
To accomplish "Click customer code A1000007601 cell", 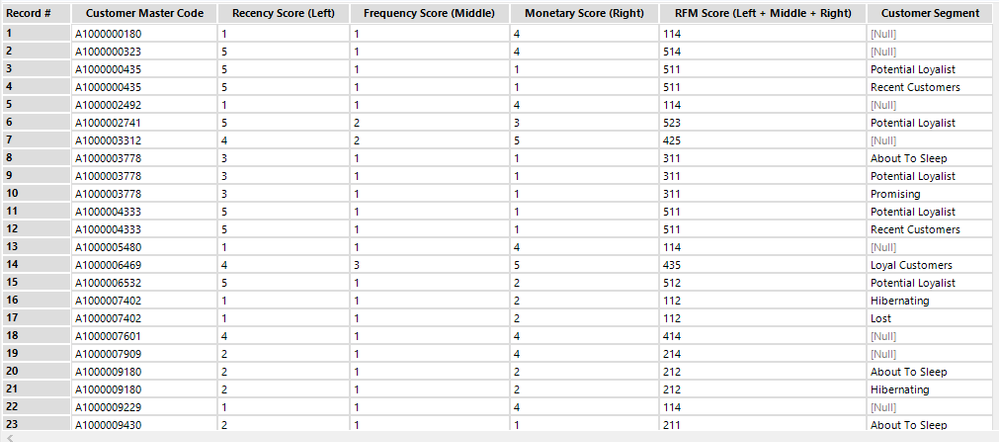I will coord(115,336).
